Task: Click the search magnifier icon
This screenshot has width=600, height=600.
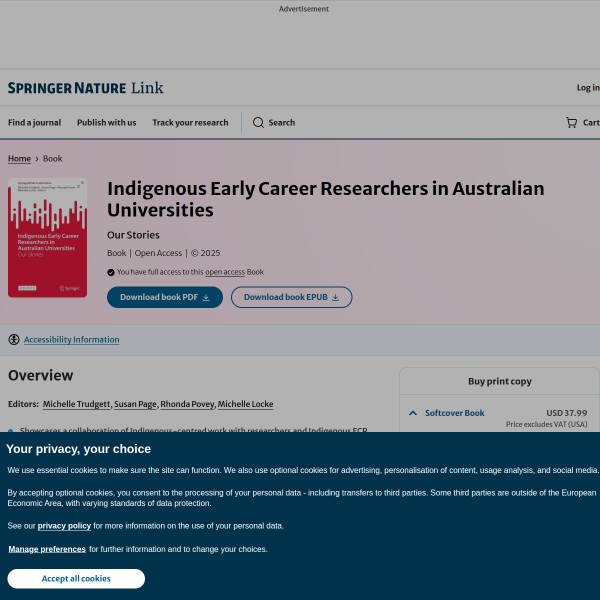Action: click(258, 123)
